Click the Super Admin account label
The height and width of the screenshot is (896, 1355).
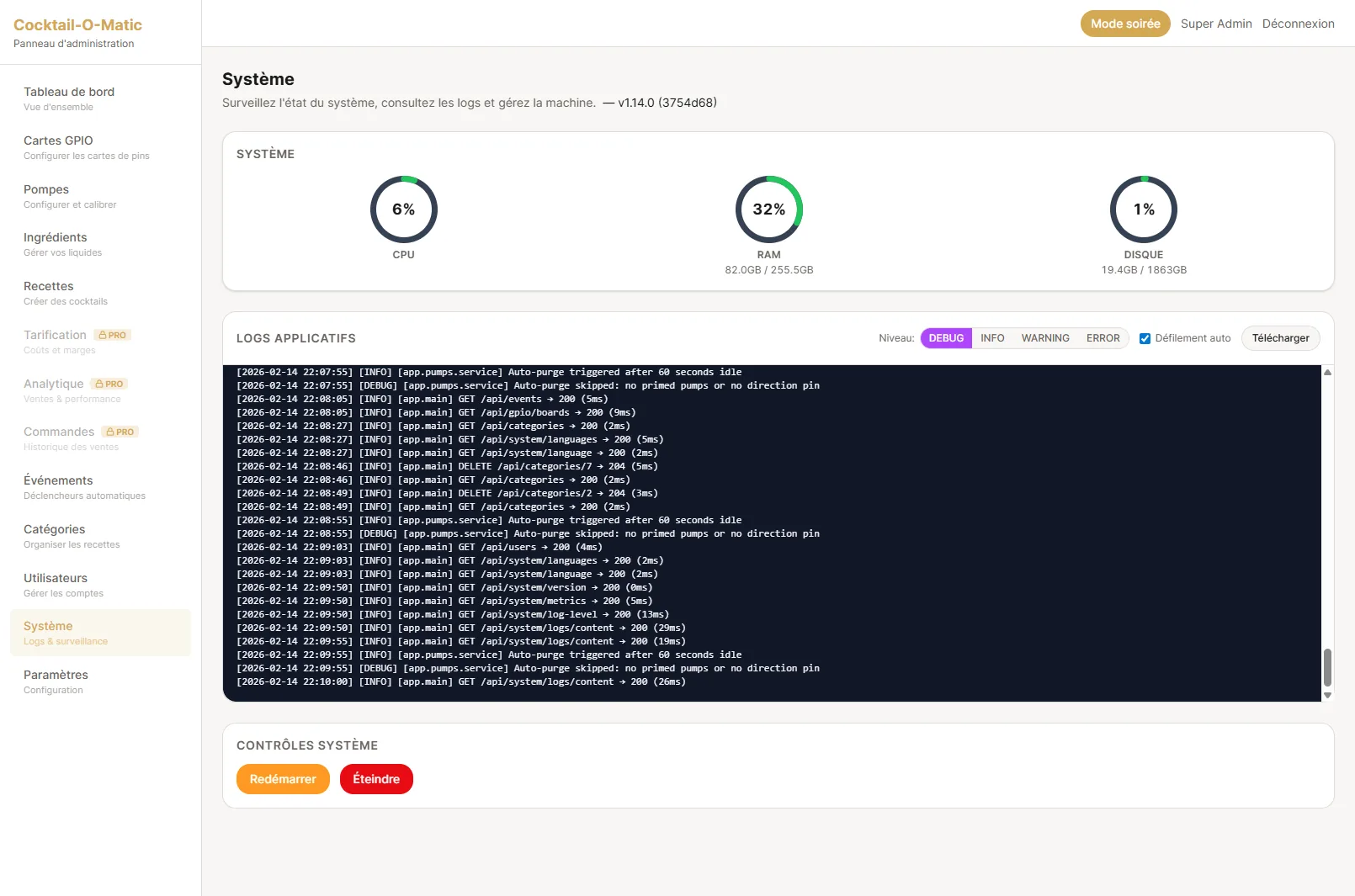pos(1216,24)
